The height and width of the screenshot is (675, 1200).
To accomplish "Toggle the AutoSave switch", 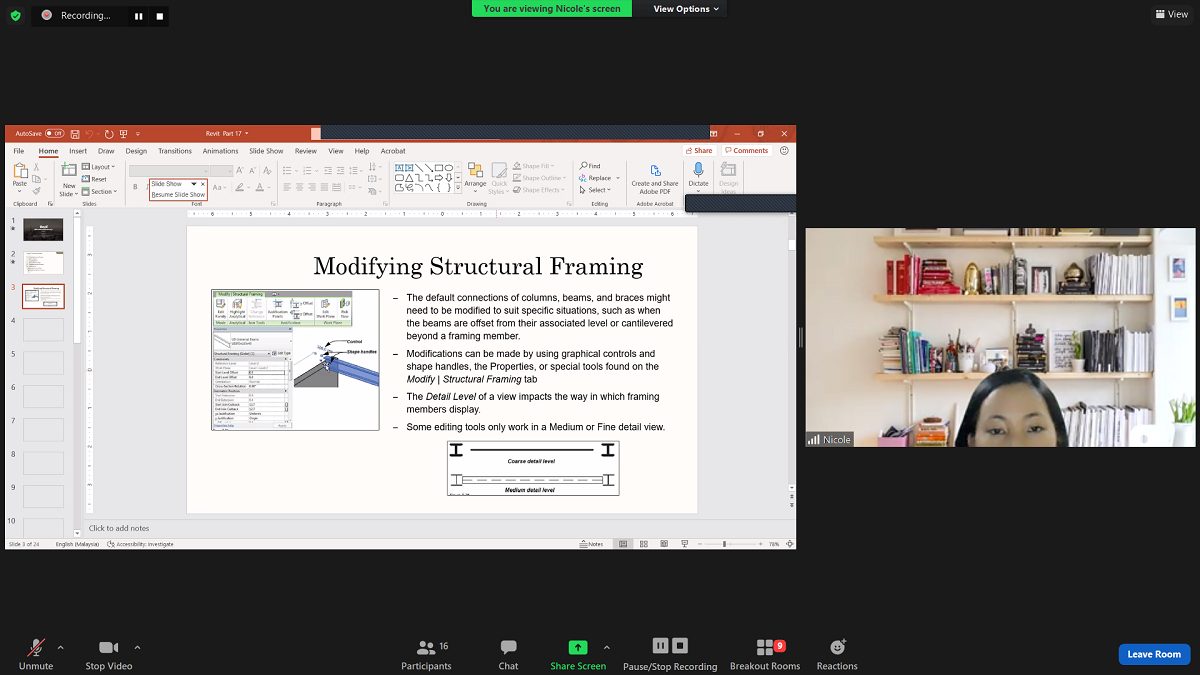I will tap(54, 133).
